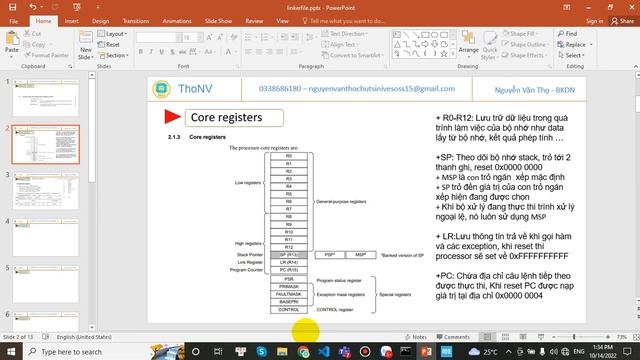Open the File tab

[x=13, y=21]
